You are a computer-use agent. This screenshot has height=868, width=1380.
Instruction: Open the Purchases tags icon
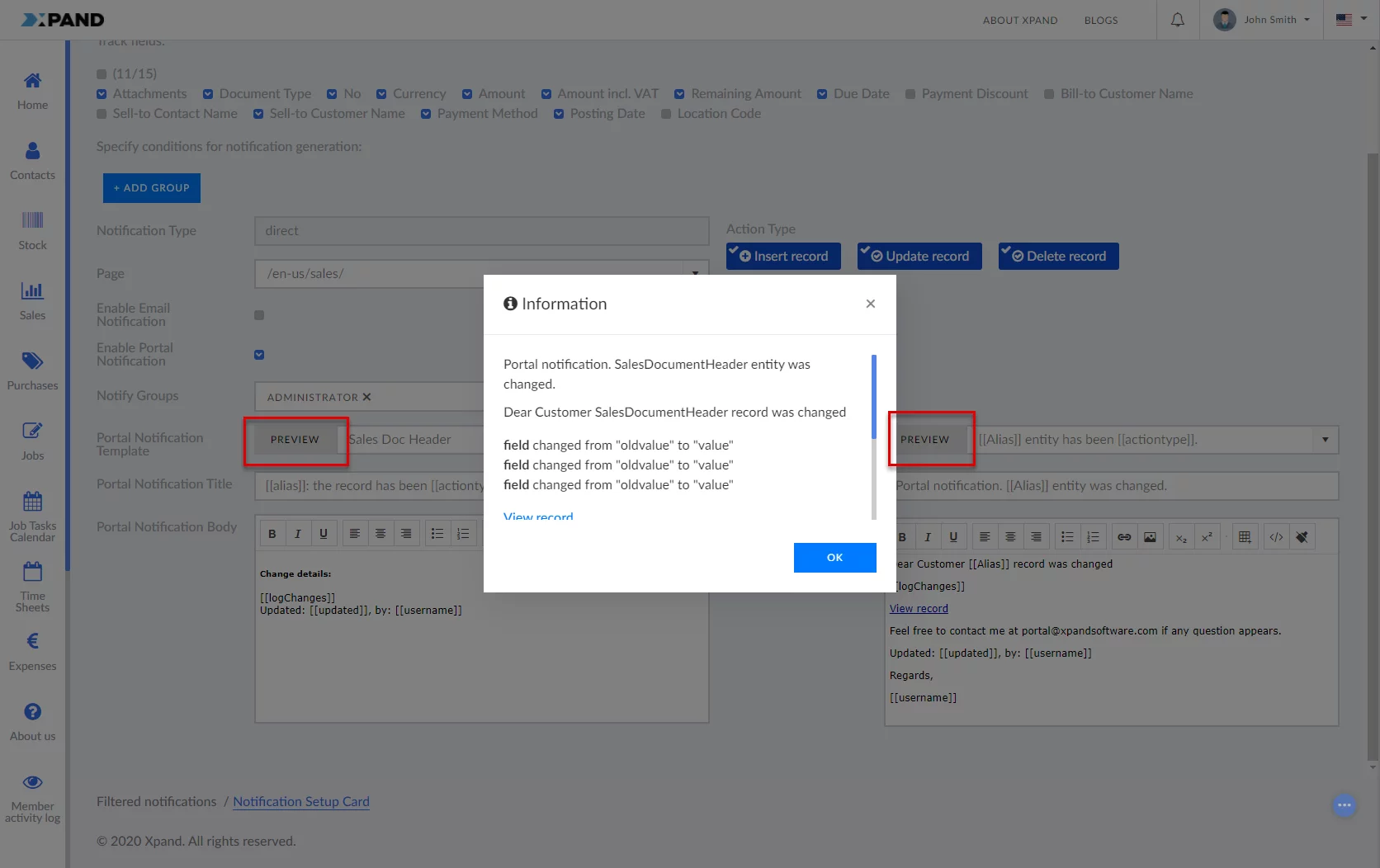(x=32, y=361)
